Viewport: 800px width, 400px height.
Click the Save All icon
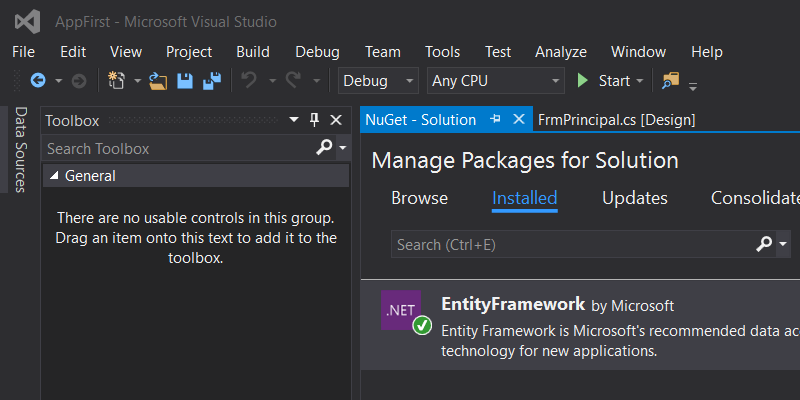211,81
